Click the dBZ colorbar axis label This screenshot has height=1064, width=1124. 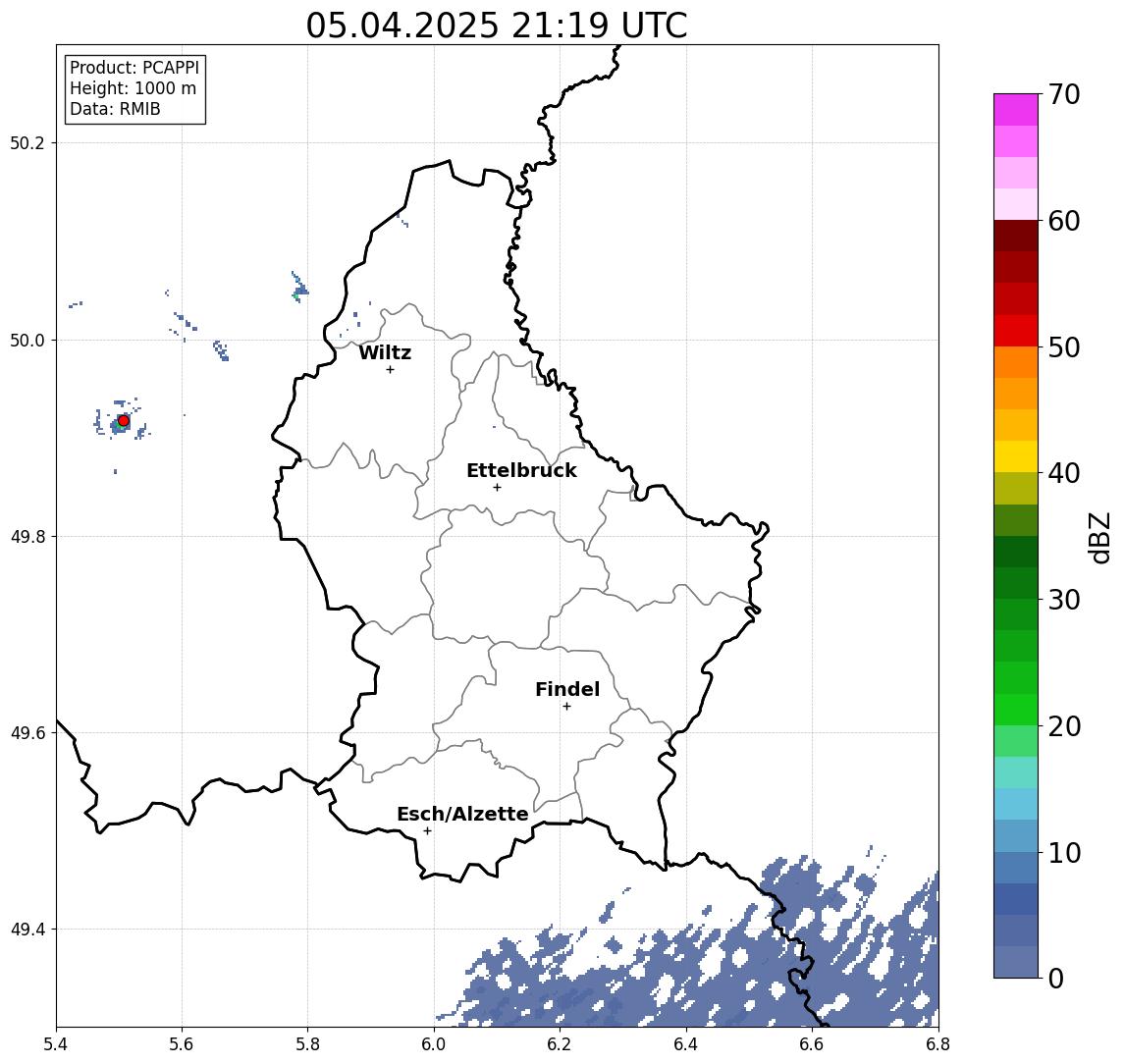coord(1098,537)
